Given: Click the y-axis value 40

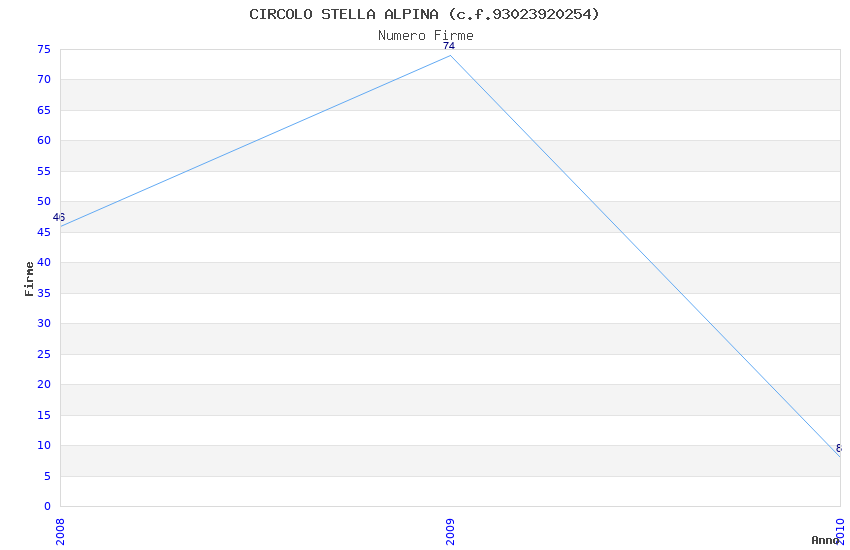Looking at the screenshot, I should [x=44, y=262].
